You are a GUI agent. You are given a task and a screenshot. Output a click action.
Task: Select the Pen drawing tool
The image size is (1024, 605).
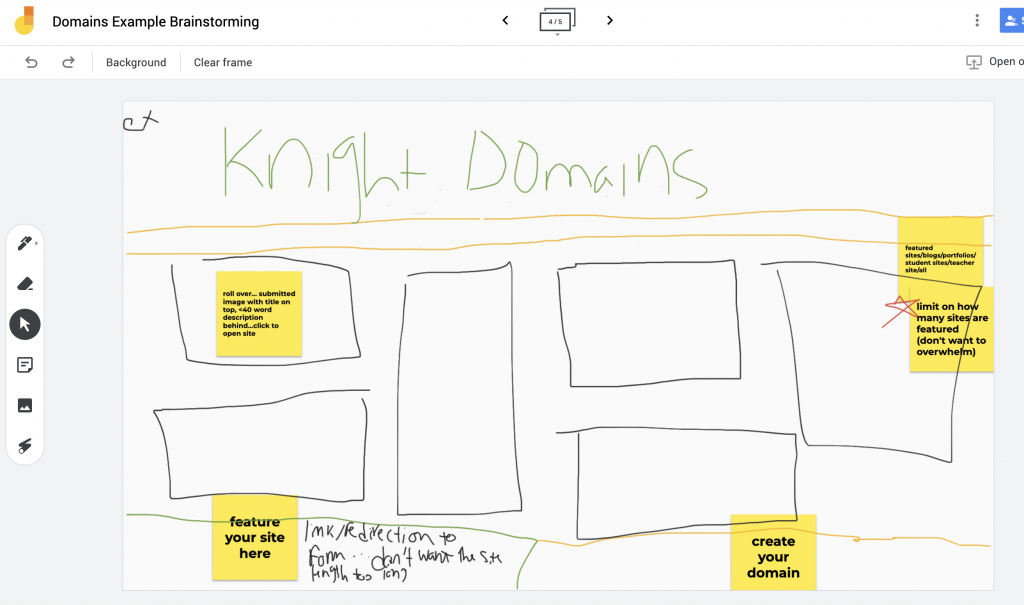25,243
